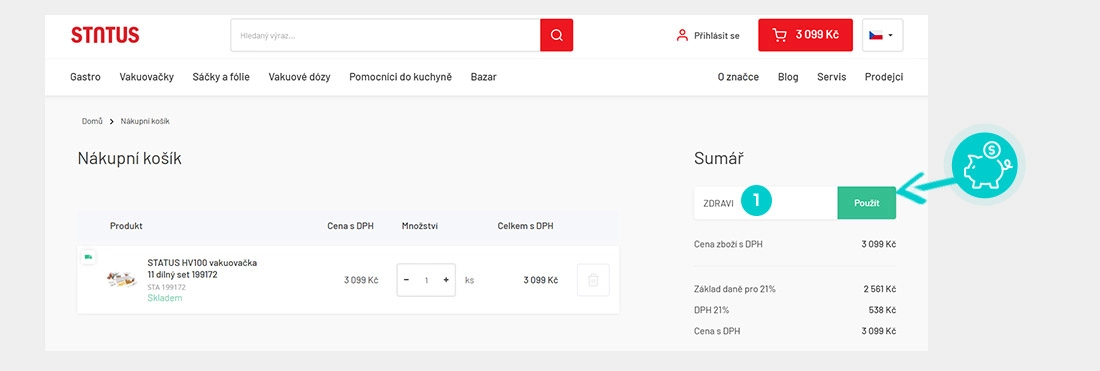Click the "DPH 21%" summary label
This screenshot has width=1100, height=371.
coord(711,310)
